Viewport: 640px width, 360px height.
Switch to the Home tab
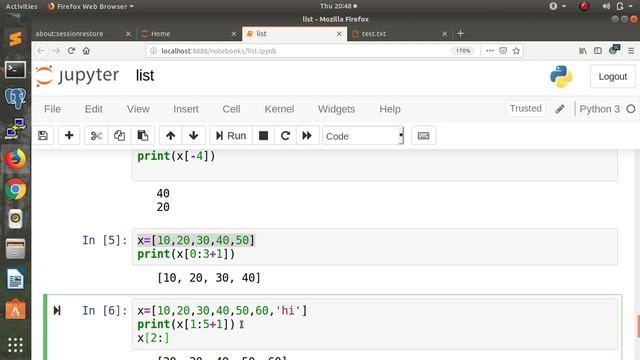tap(188, 33)
